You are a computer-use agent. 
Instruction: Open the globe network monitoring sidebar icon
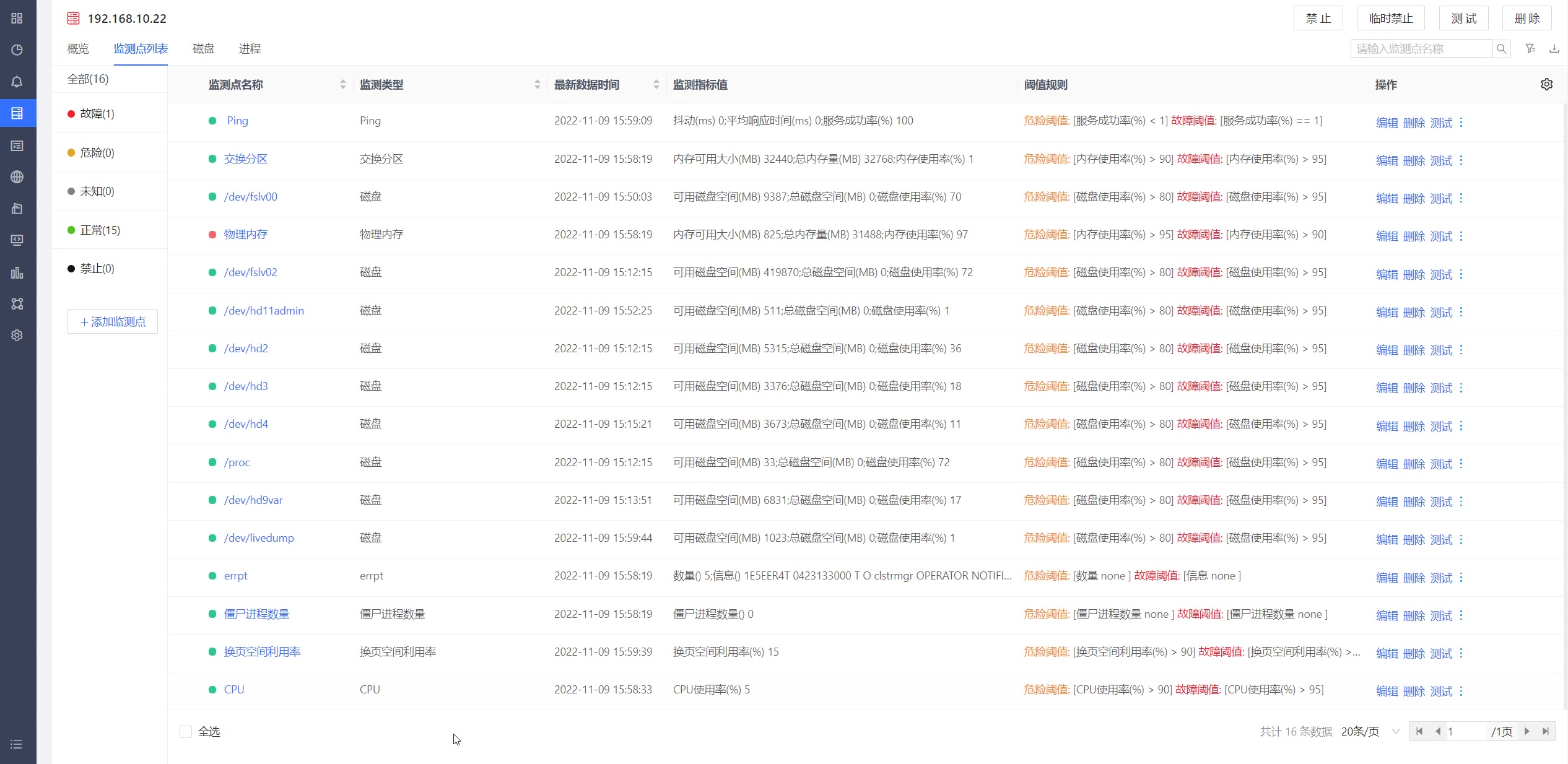point(17,177)
